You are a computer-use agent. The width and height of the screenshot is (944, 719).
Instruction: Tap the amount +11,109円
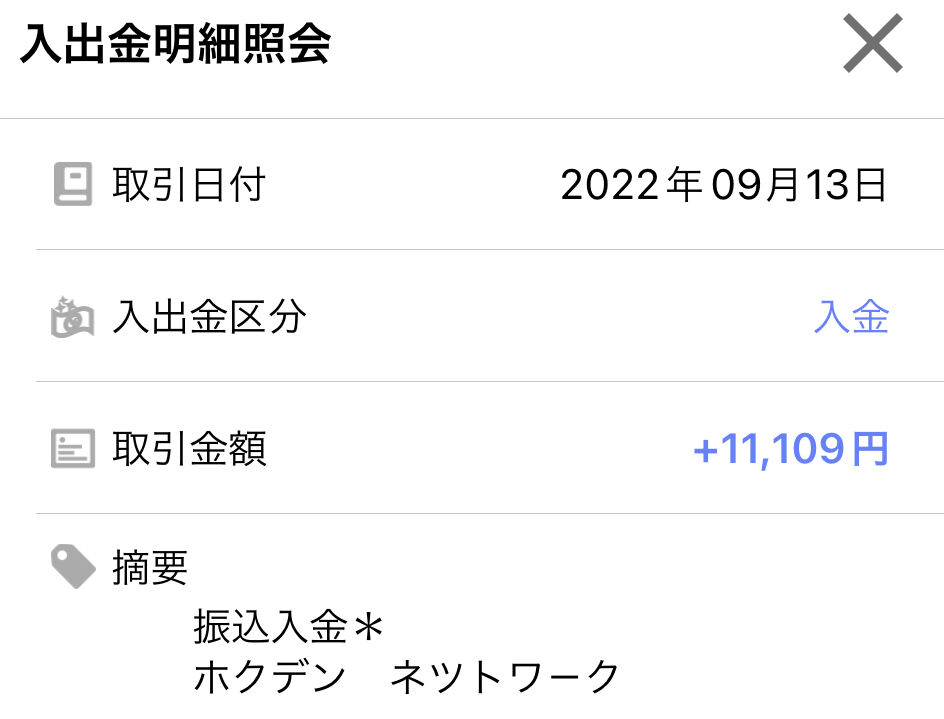point(790,449)
